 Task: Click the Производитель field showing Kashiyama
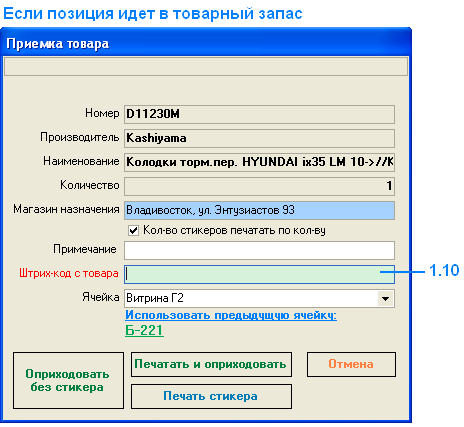tap(259, 138)
